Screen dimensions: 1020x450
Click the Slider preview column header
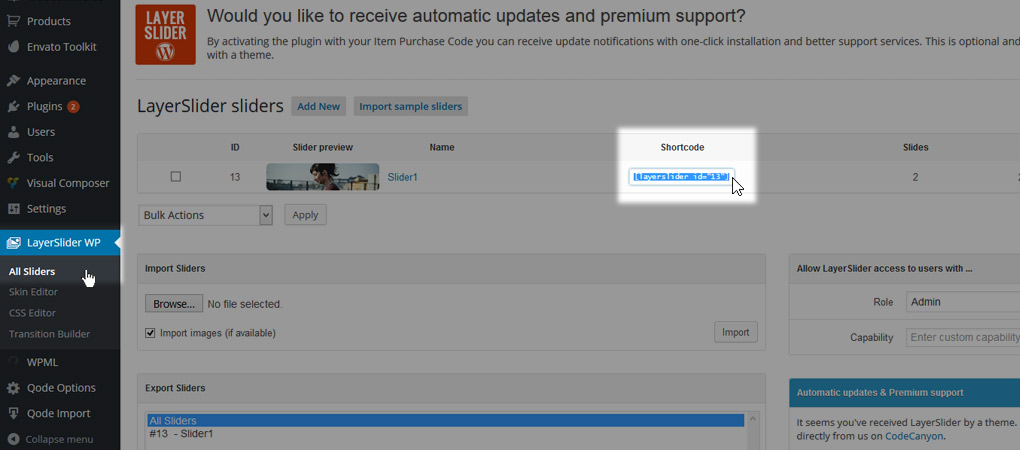(x=323, y=148)
